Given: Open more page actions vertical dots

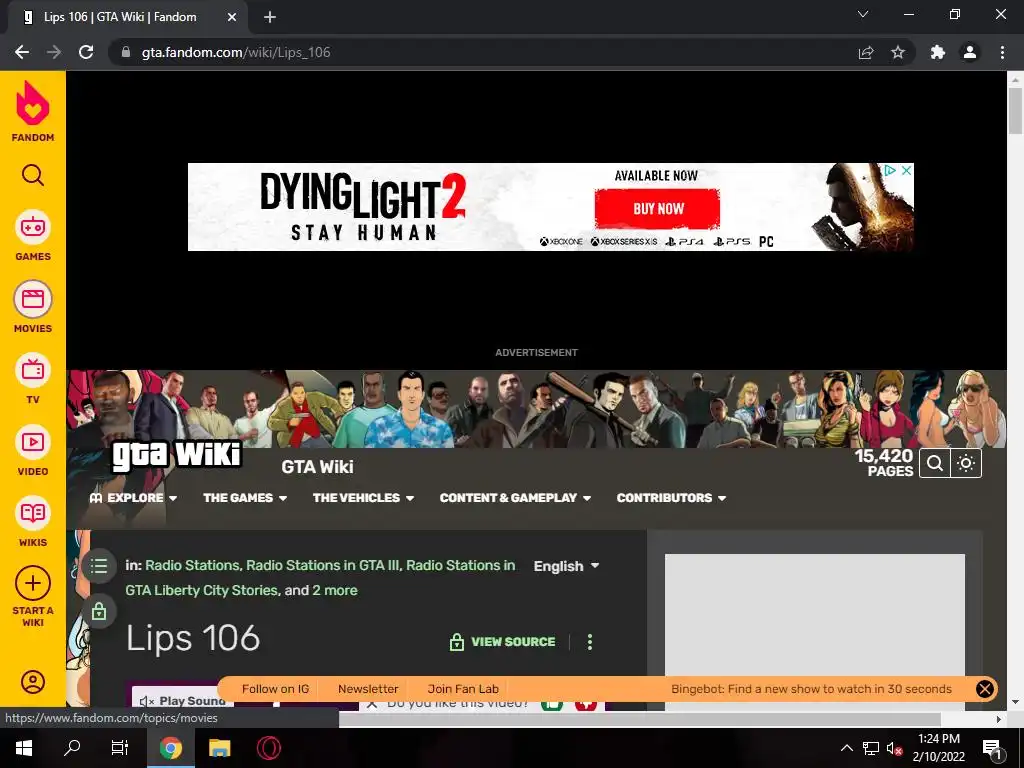Looking at the screenshot, I should 590,642.
